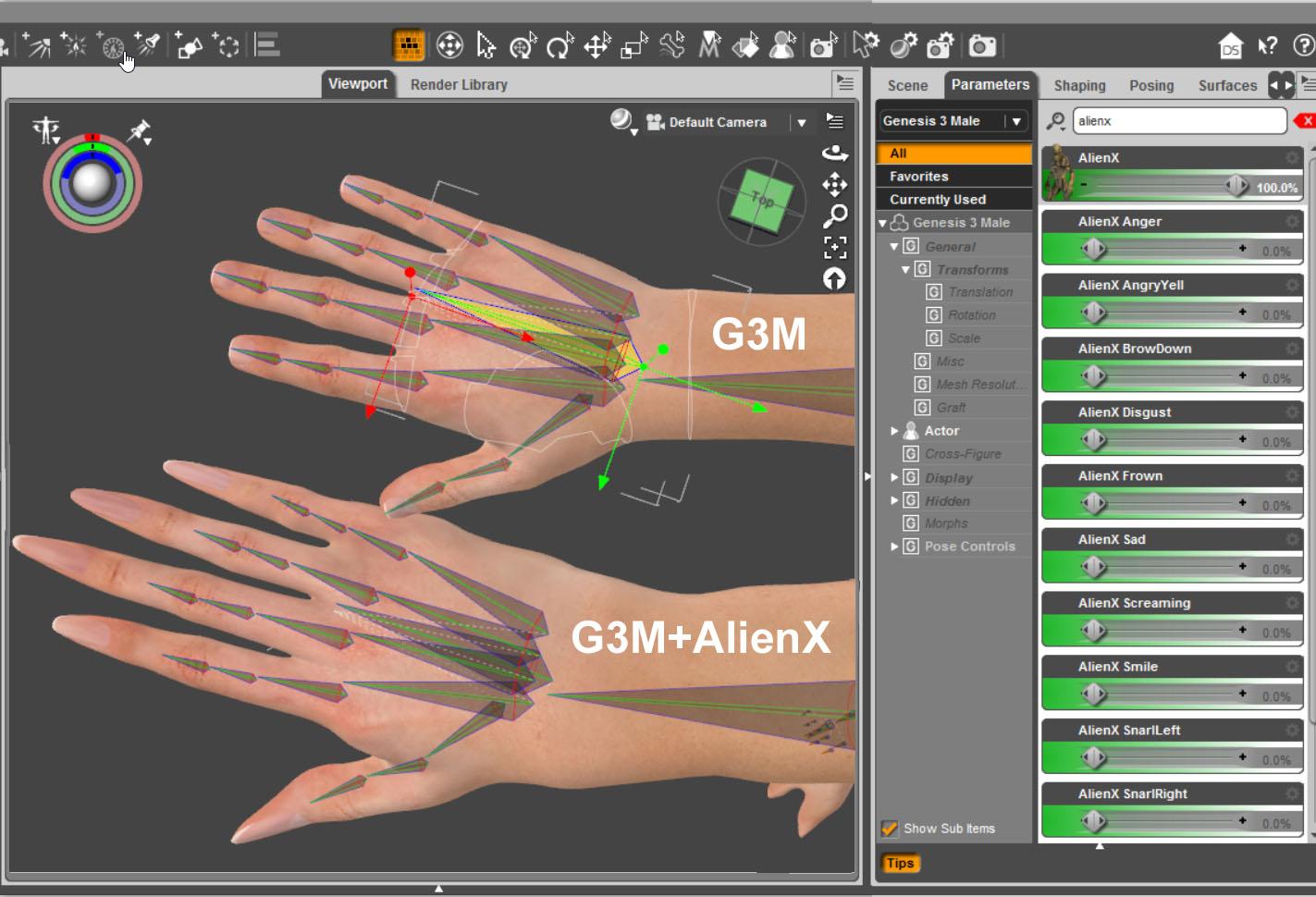Open AlienX Anger property settings gear

click(x=1292, y=221)
